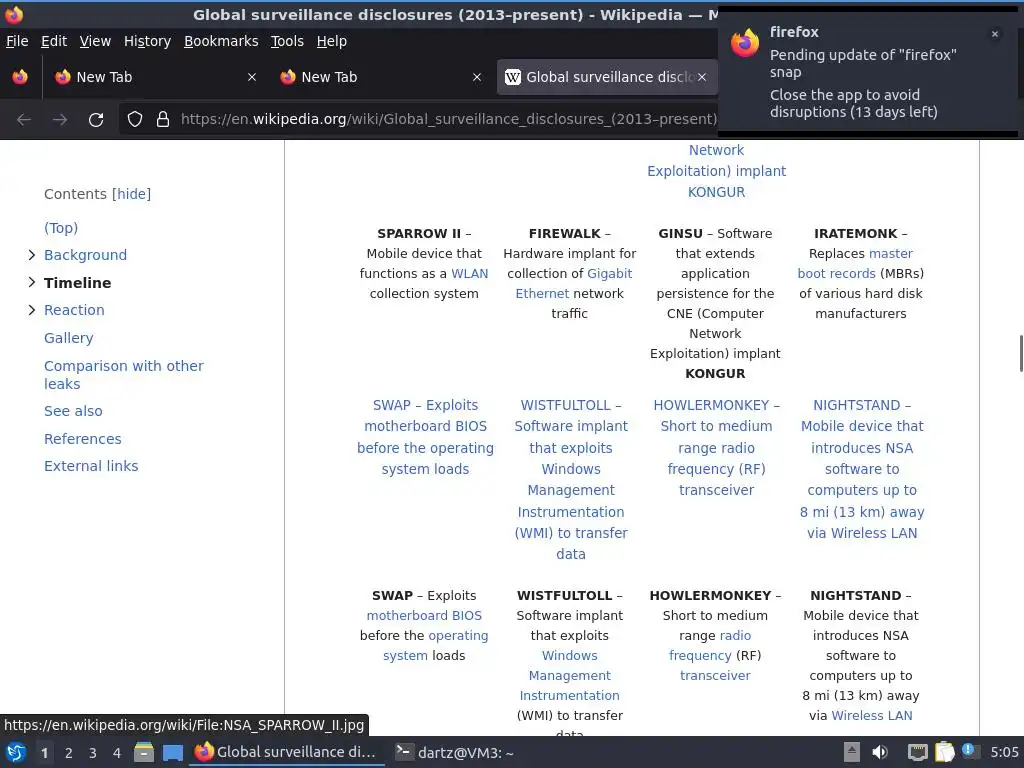This screenshot has width=1024, height=768.
Task: Close the first New Tab
Action: [x=251, y=77]
